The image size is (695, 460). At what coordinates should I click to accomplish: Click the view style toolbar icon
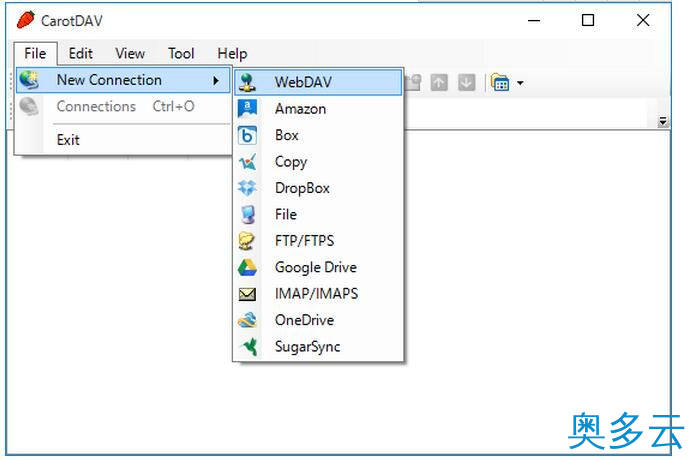tap(500, 82)
